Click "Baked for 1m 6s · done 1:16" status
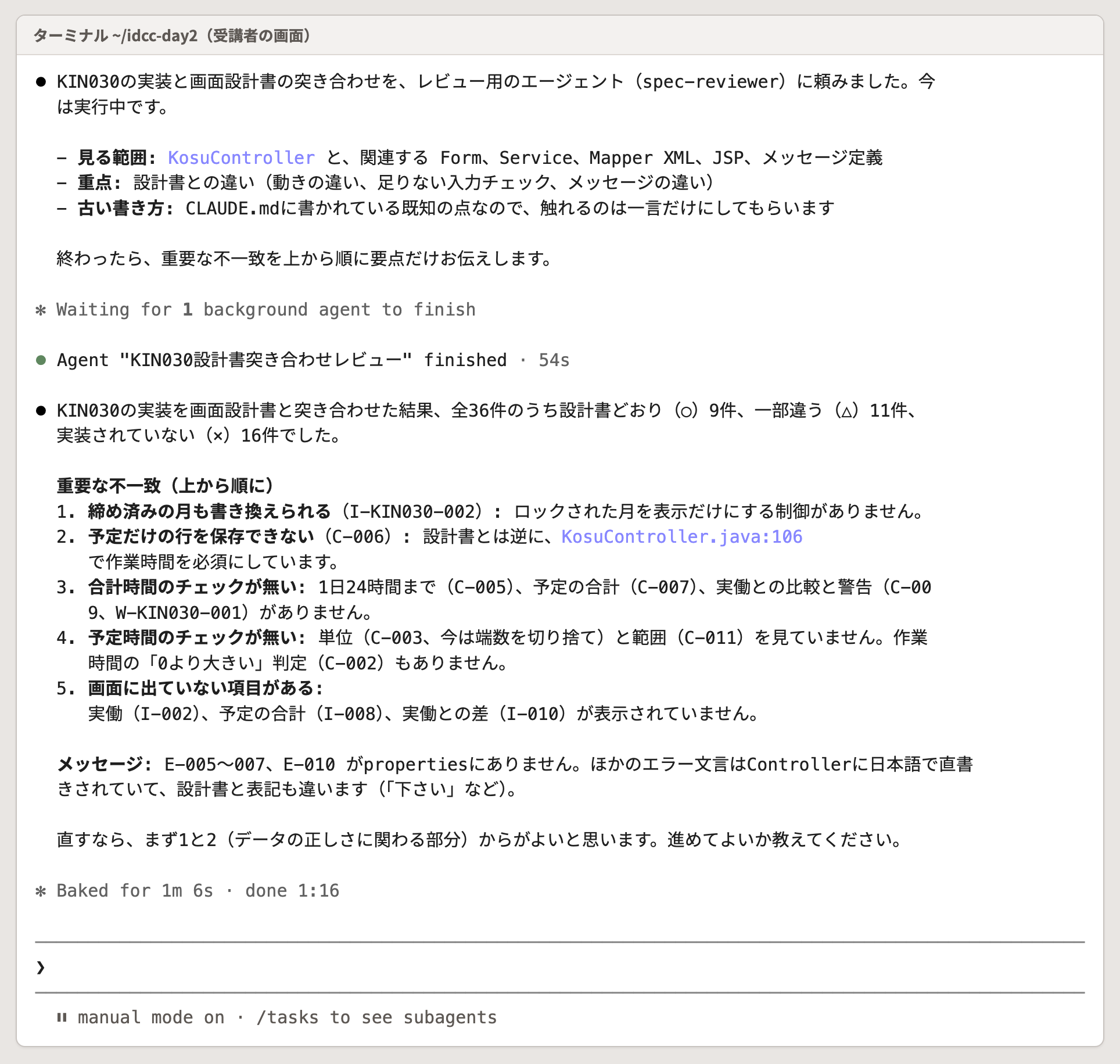This screenshot has height=1064, width=1120. point(198,891)
